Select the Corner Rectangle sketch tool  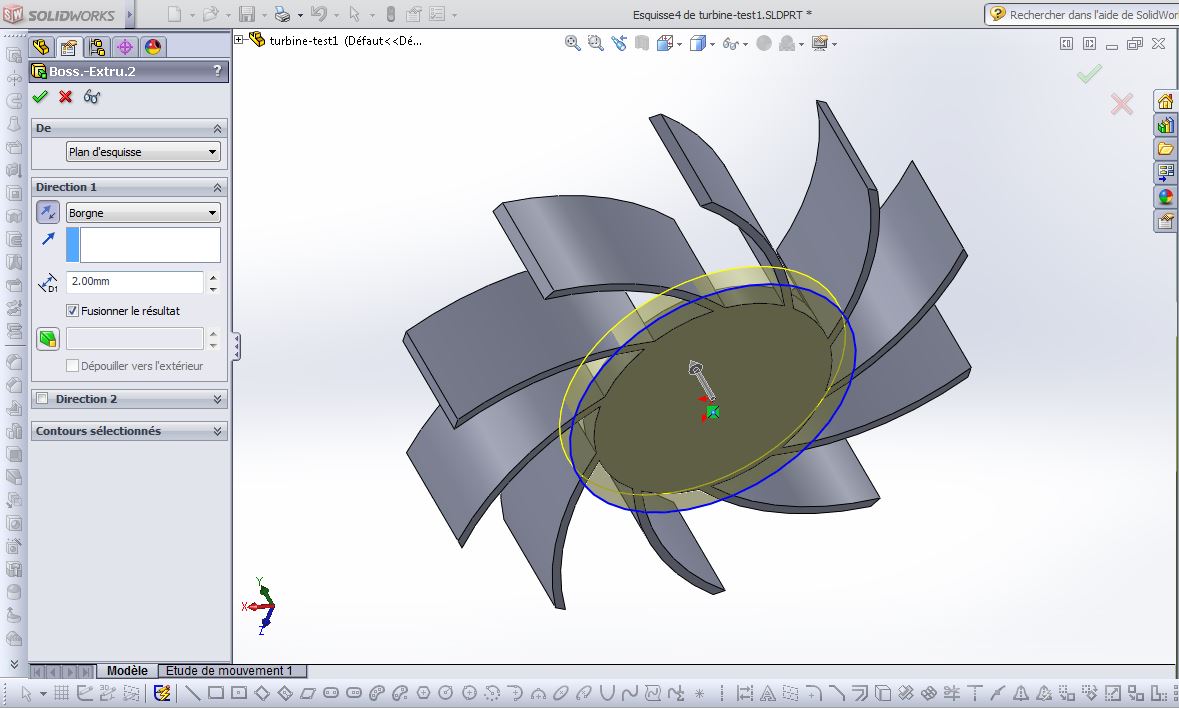pos(216,692)
